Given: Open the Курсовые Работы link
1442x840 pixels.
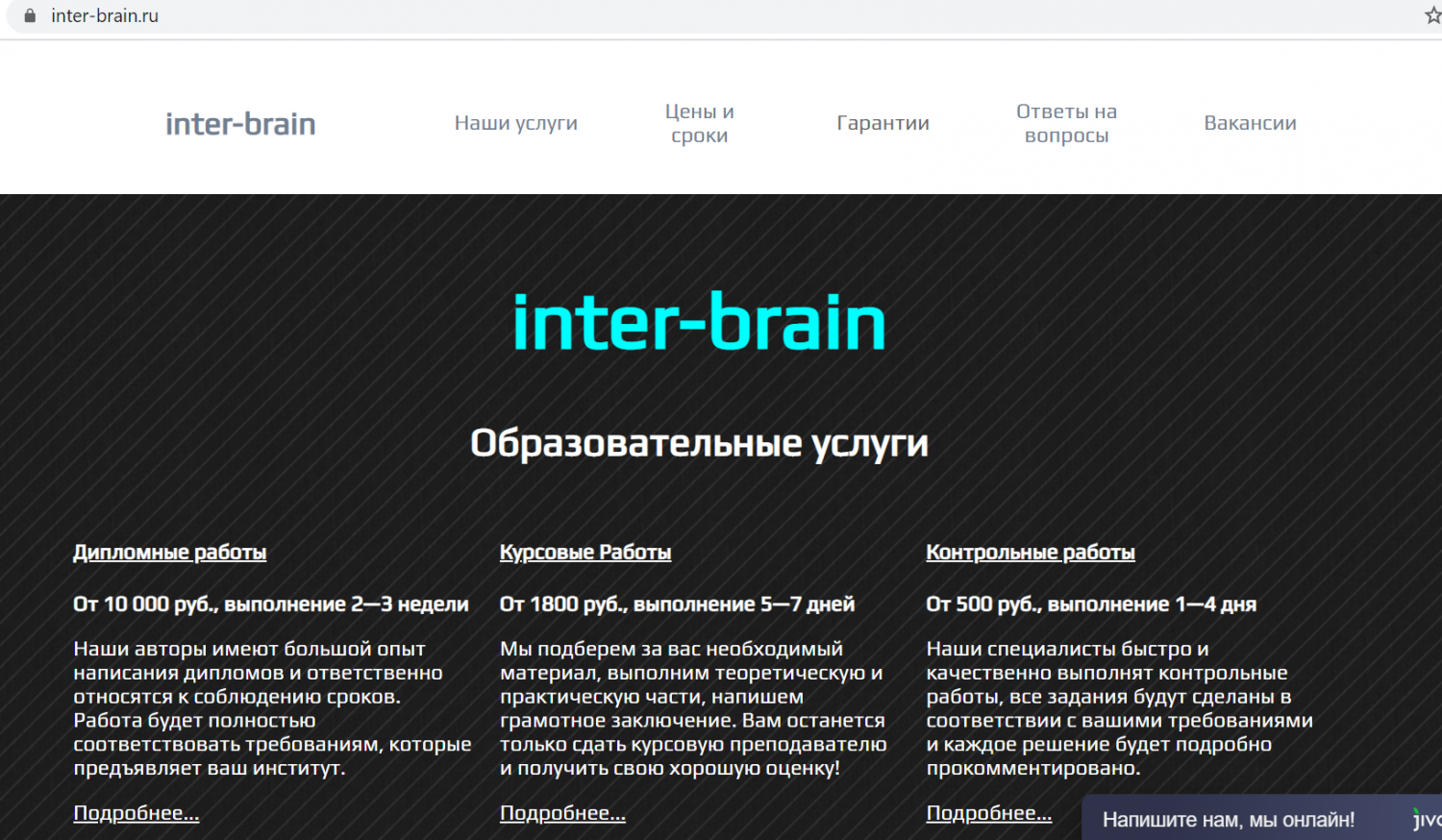Looking at the screenshot, I should coord(585,553).
